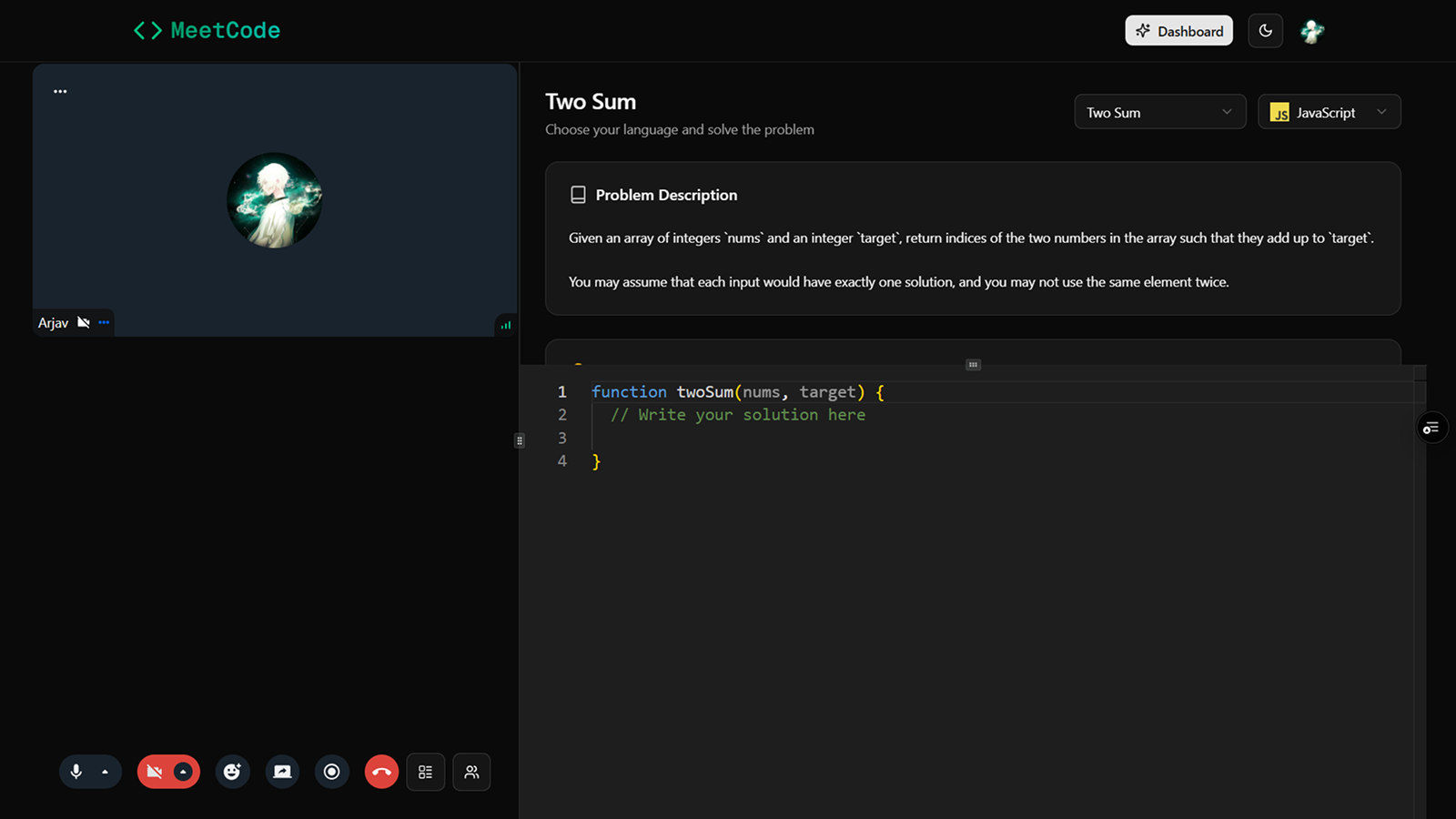Open the floating test cases panel
1456x819 pixels.
1431,427
